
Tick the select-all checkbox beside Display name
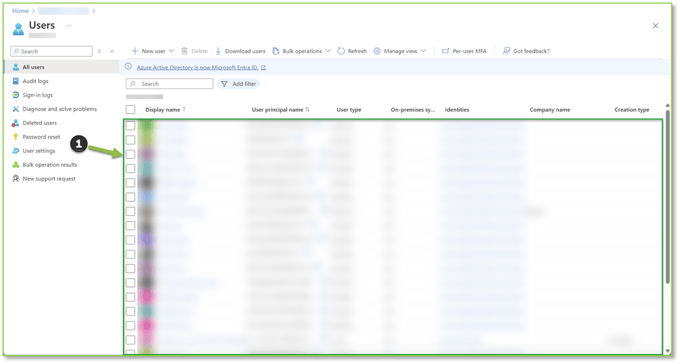pos(131,110)
